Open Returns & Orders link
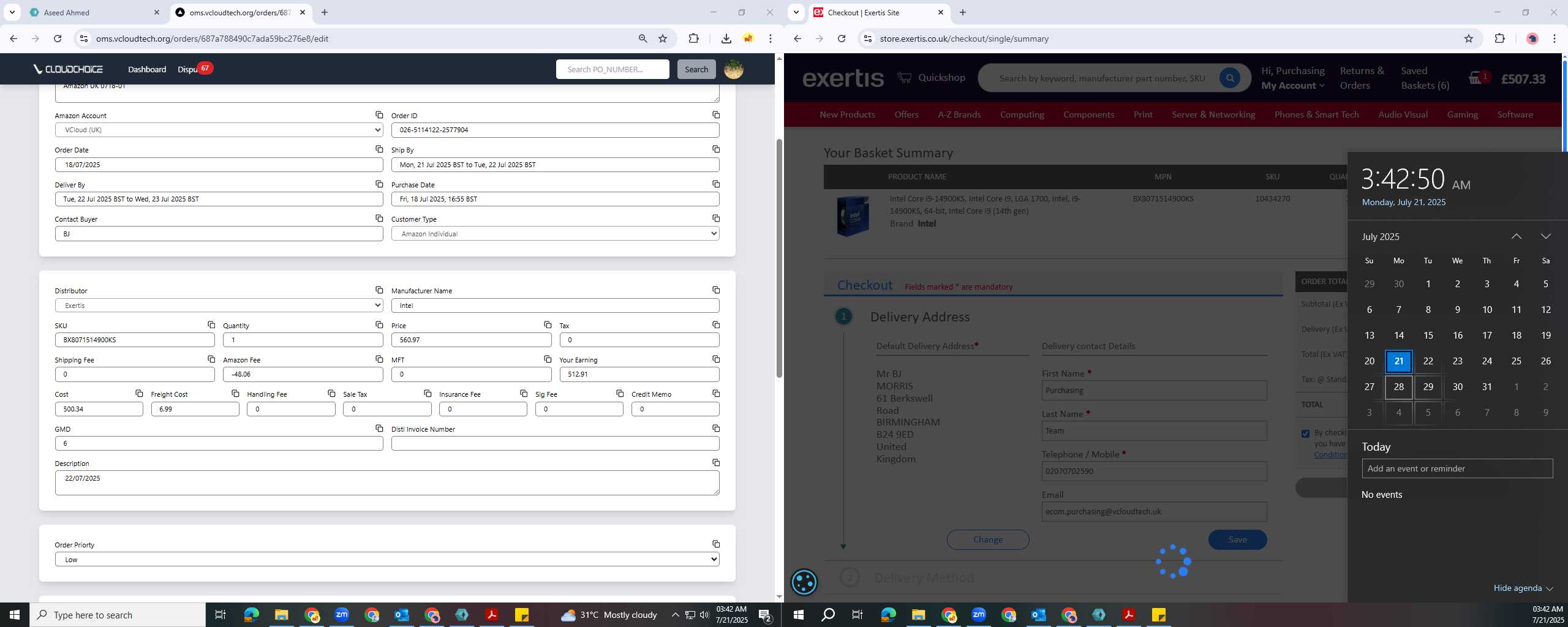Viewport: 1568px width, 627px height. pyautogui.click(x=1362, y=78)
